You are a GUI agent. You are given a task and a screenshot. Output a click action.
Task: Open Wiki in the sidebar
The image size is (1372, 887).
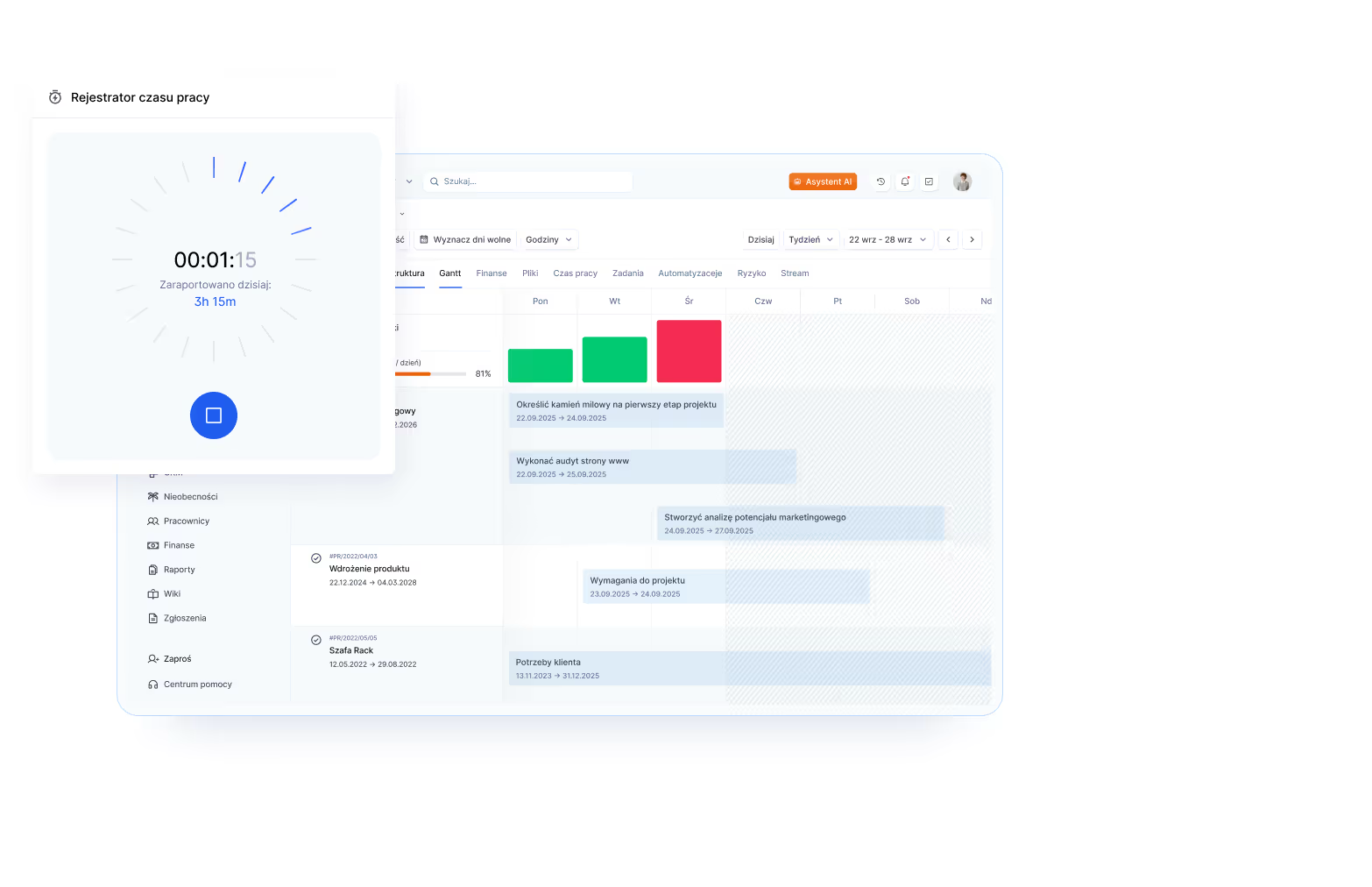coord(164,594)
